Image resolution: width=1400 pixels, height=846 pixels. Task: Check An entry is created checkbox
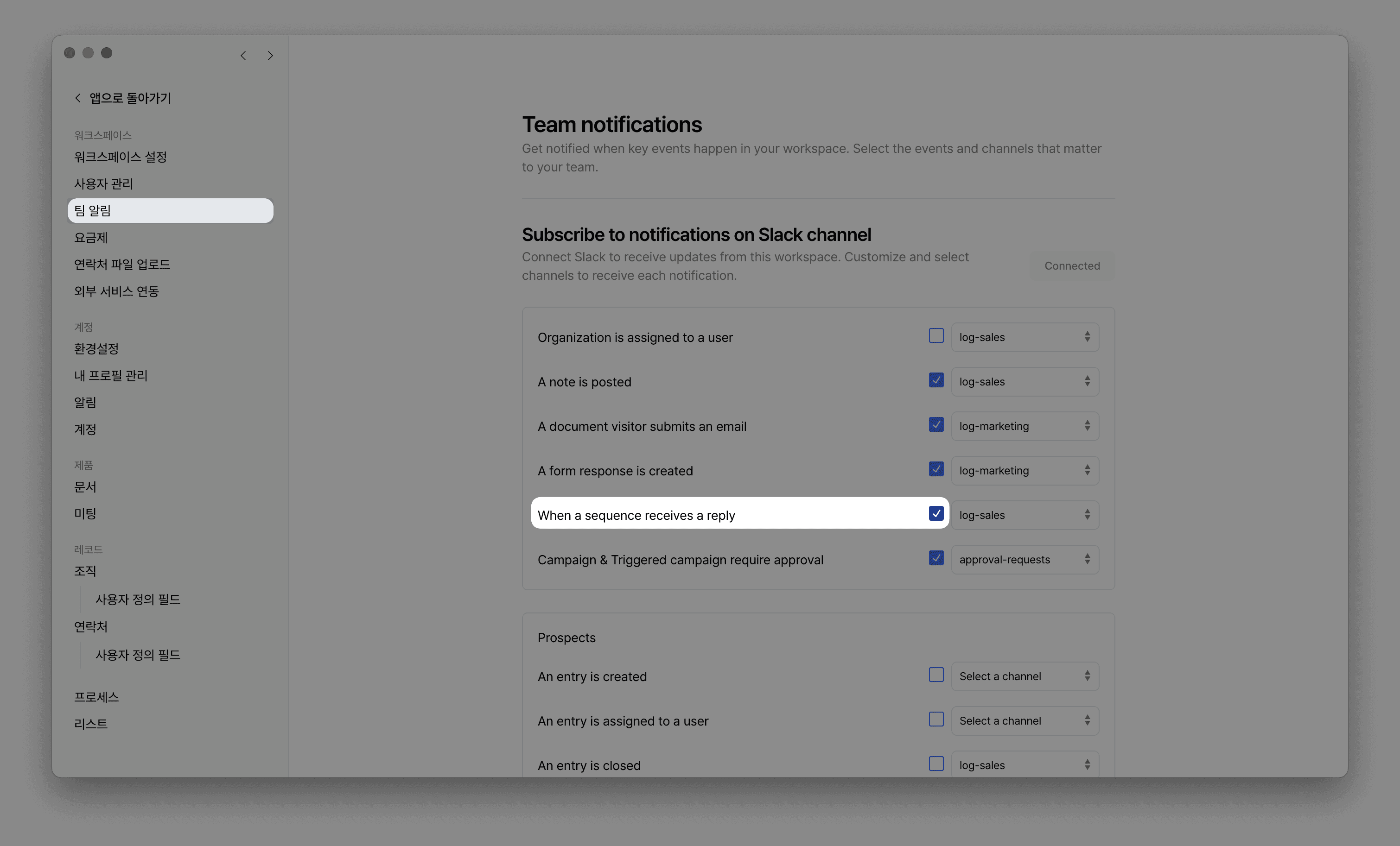click(x=936, y=675)
